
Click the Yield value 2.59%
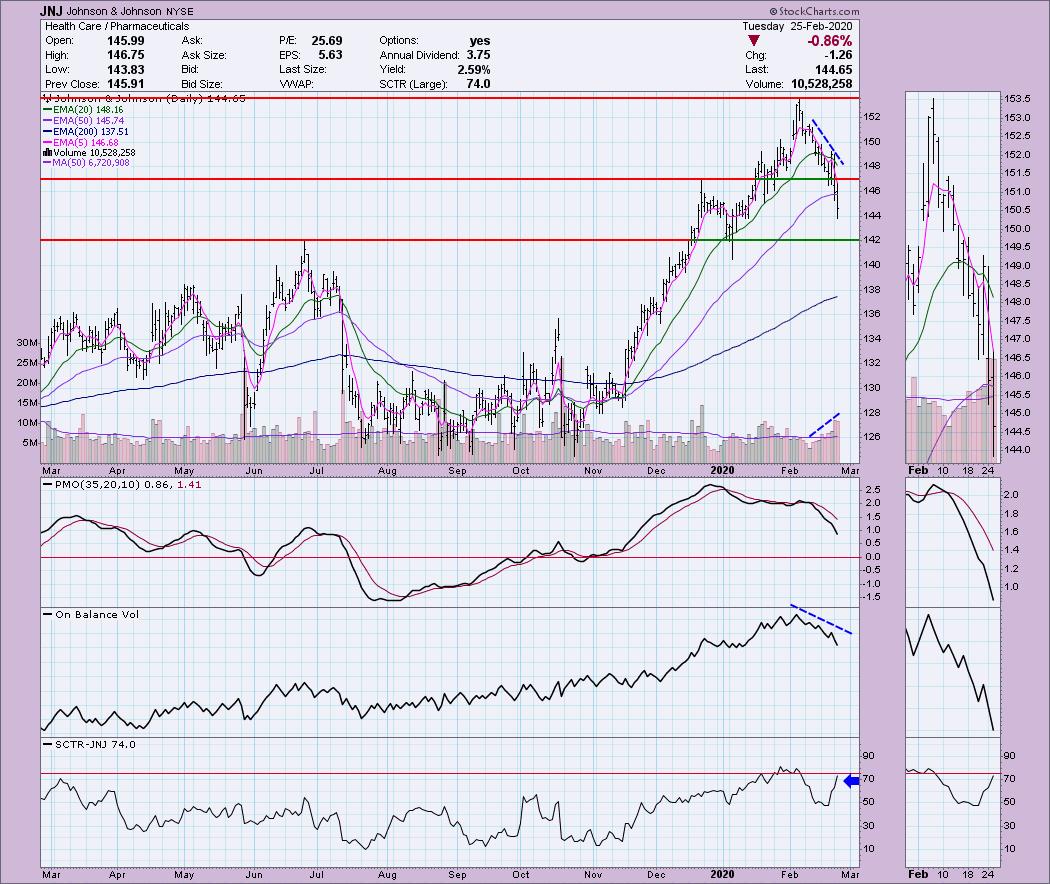point(474,70)
